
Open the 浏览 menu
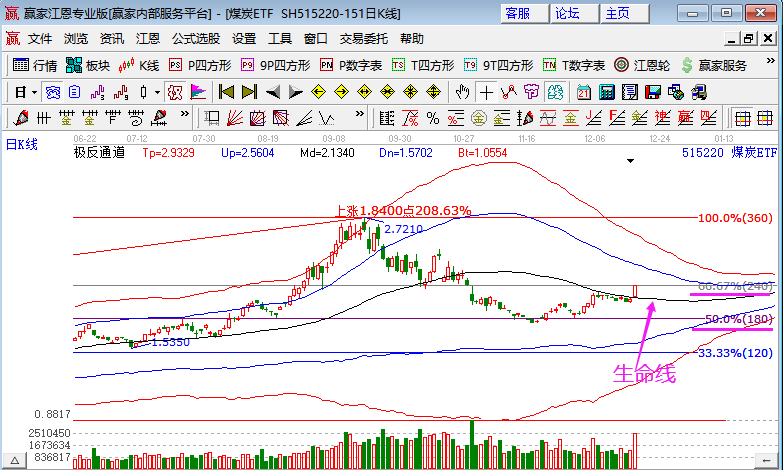coord(76,38)
